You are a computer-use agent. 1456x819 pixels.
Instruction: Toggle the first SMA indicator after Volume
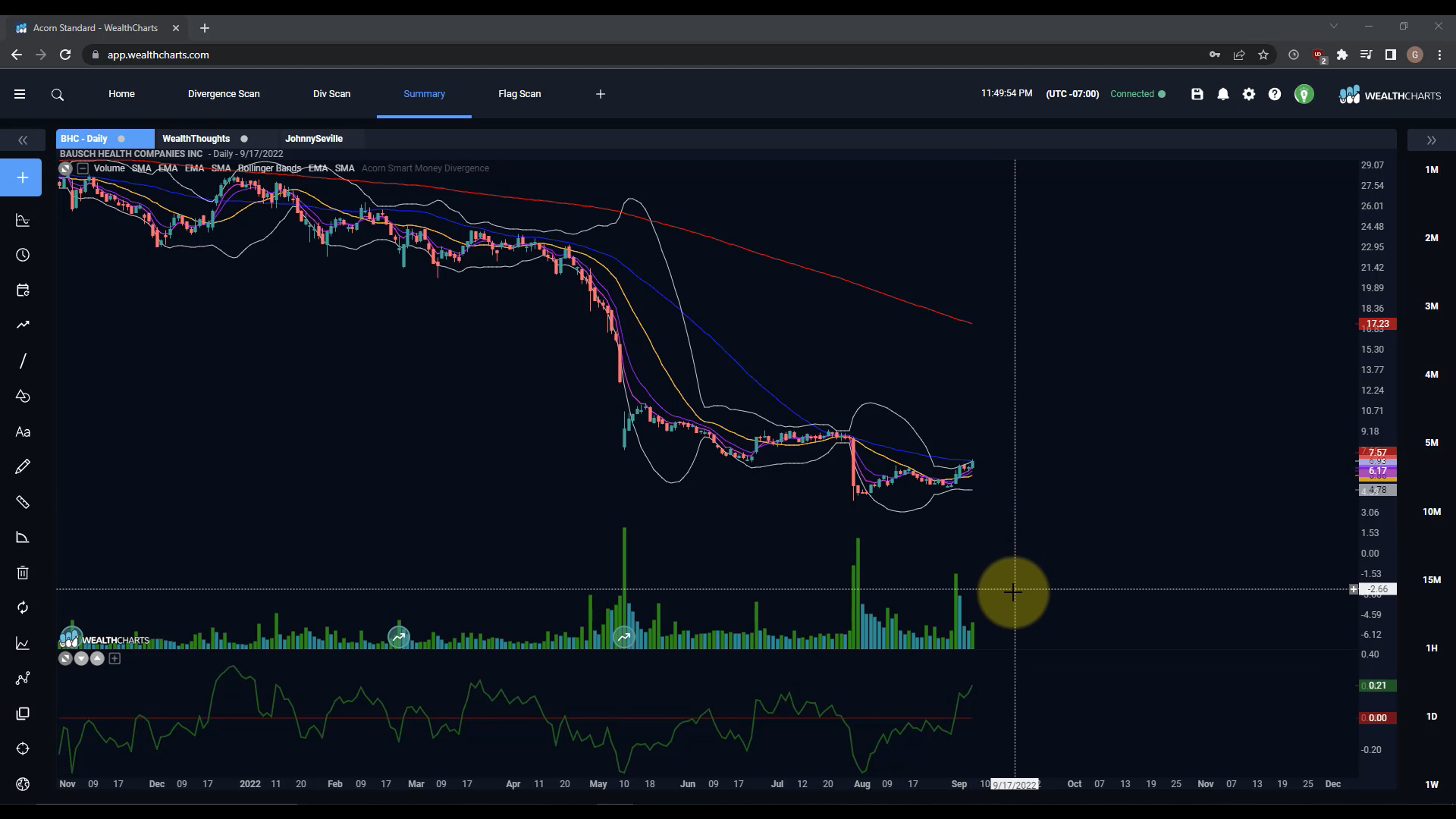click(x=142, y=168)
